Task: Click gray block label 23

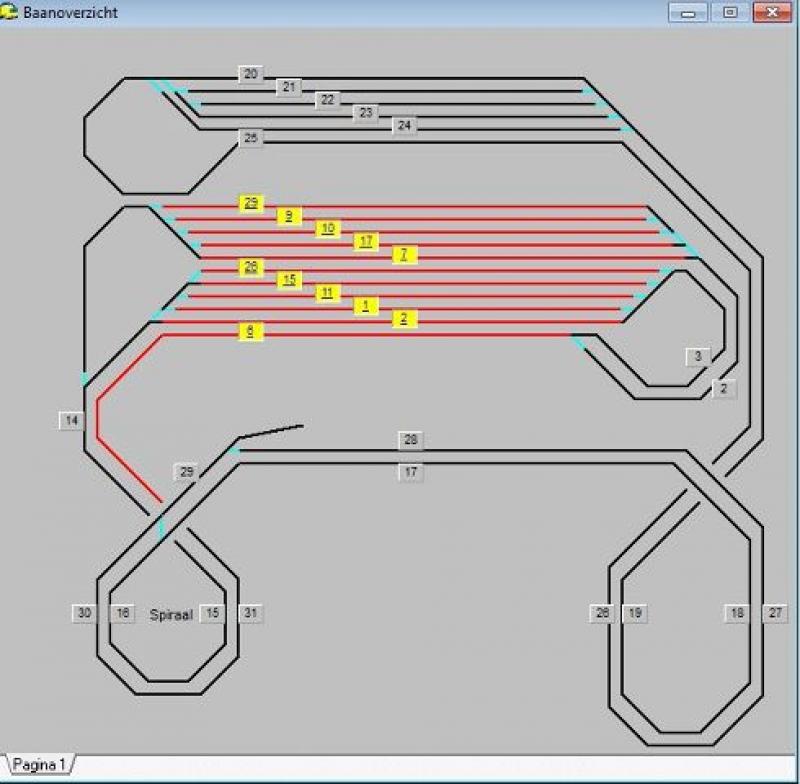Action: [366, 113]
